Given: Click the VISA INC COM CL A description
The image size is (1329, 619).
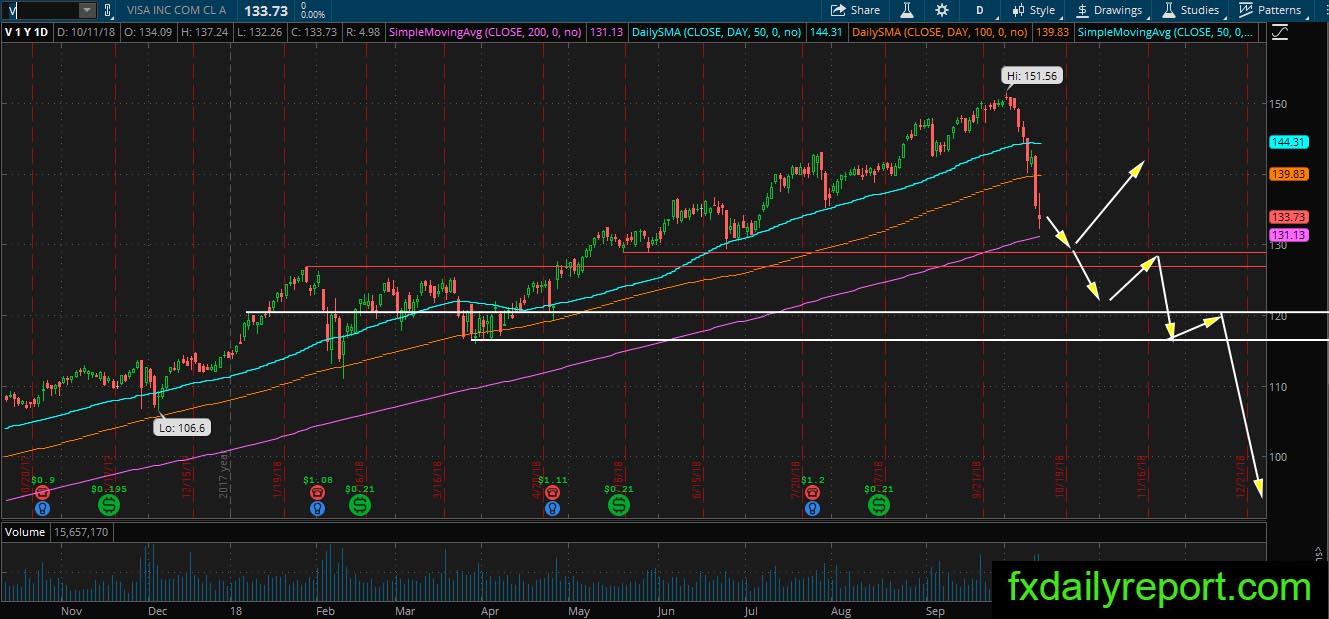Looking at the screenshot, I should tap(176, 10).
